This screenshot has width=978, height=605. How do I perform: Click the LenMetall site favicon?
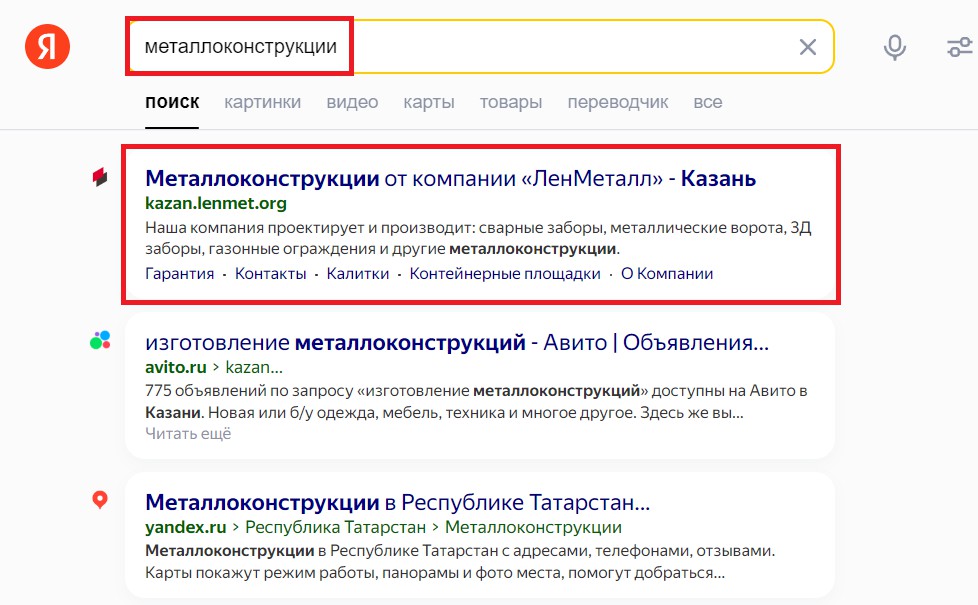tap(100, 178)
